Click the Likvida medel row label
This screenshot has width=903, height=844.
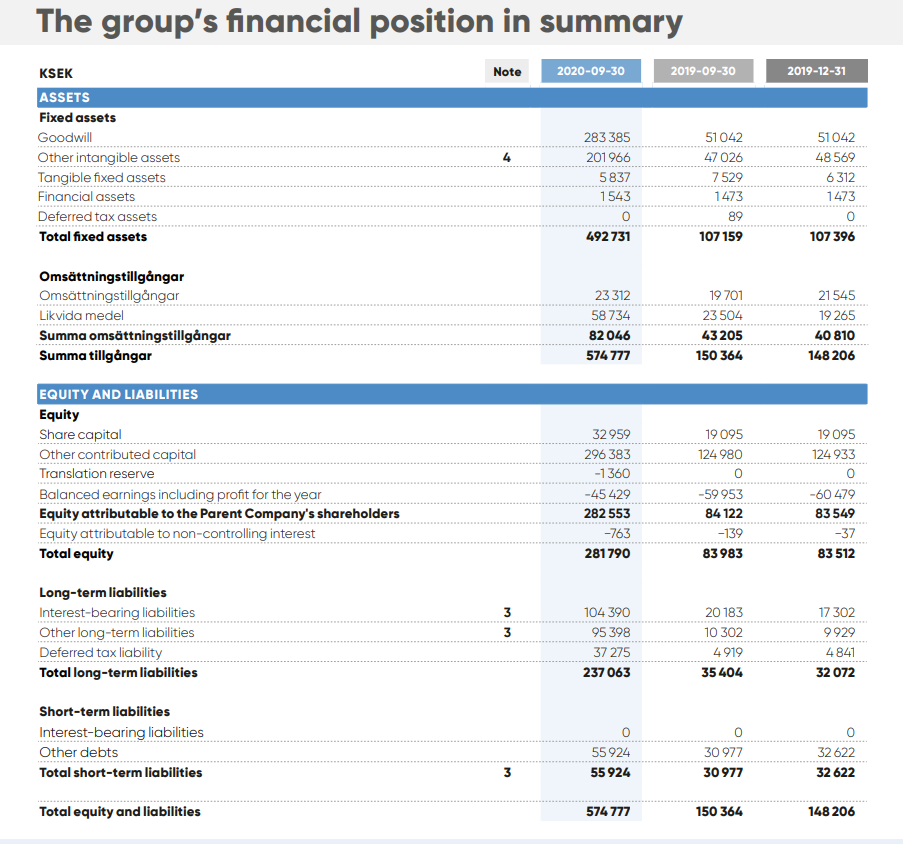coord(81,316)
